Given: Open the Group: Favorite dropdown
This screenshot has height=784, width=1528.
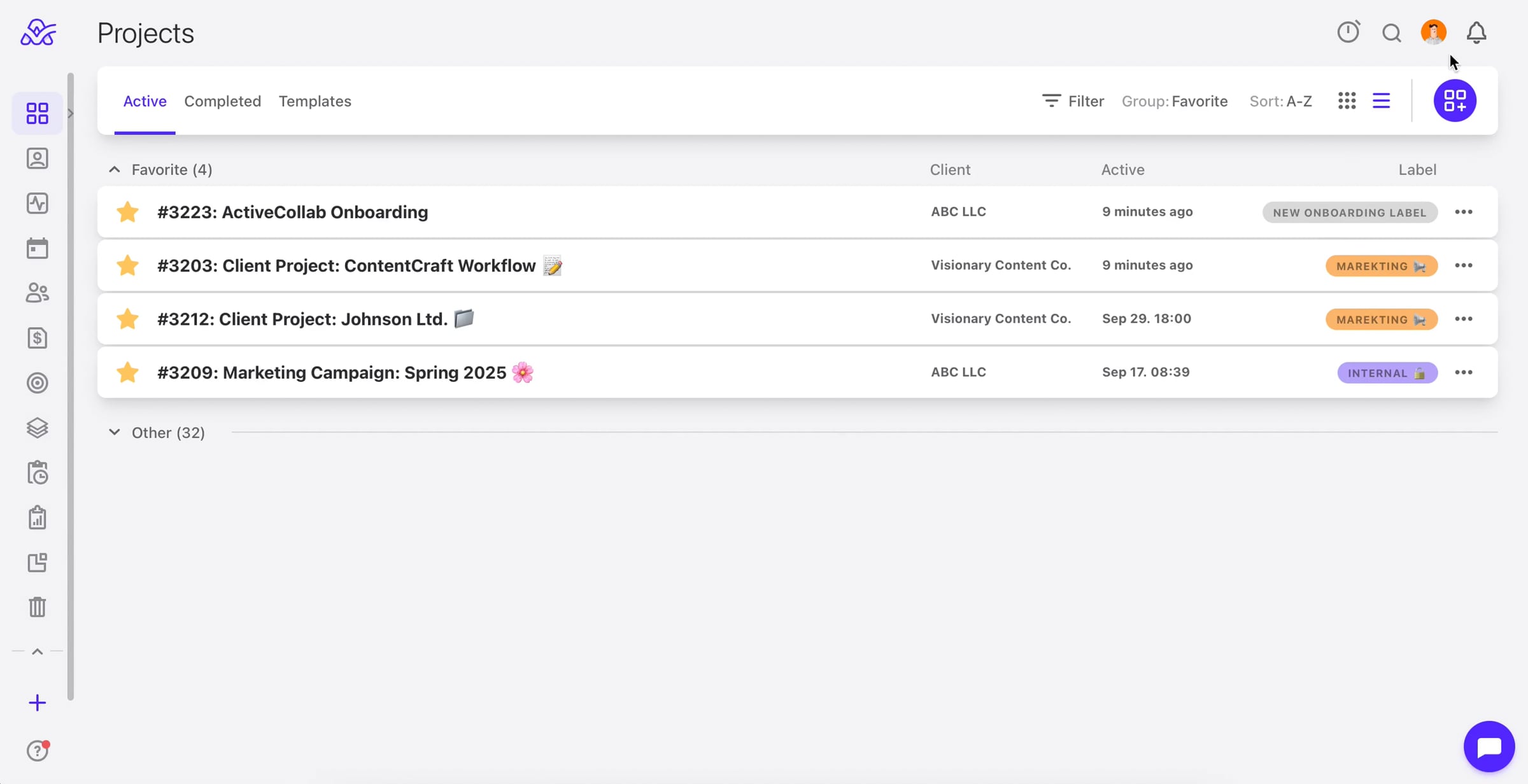Looking at the screenshot, I should coord(1174,101).
